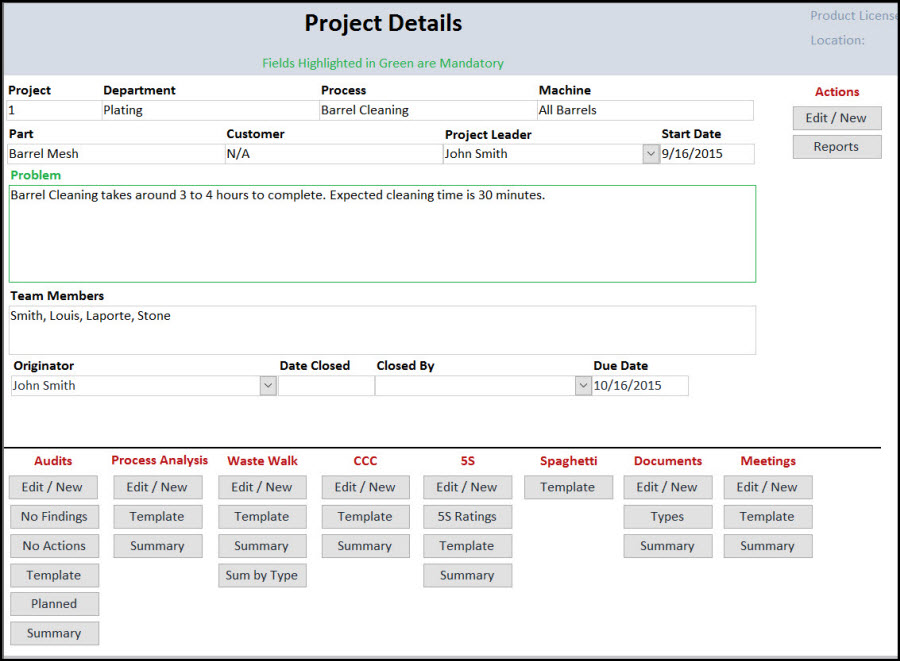Click the No Actions button

click(x=54, y=546)
